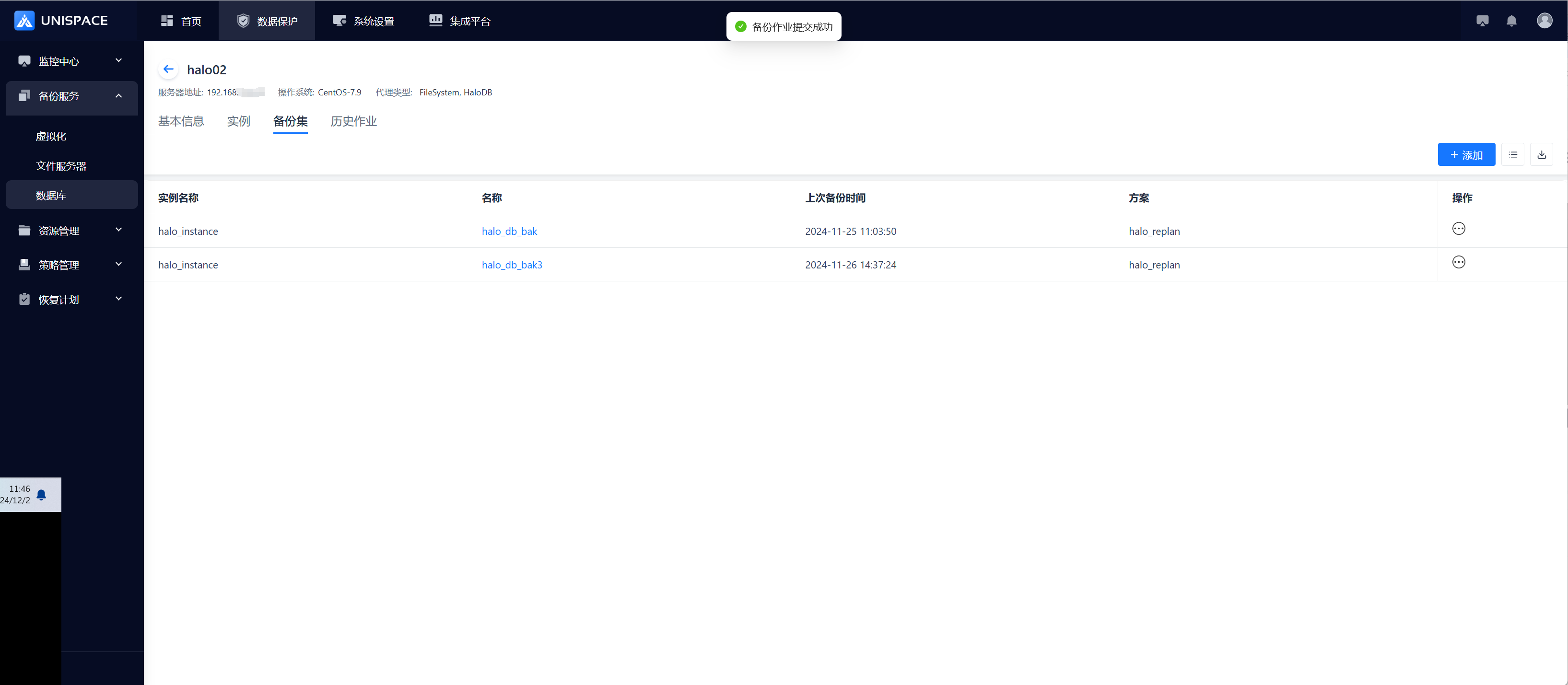The height and width of the screenshot is (685, 1568).
Task: Open the notification bell in top bar
Action: coord(1511,21)
